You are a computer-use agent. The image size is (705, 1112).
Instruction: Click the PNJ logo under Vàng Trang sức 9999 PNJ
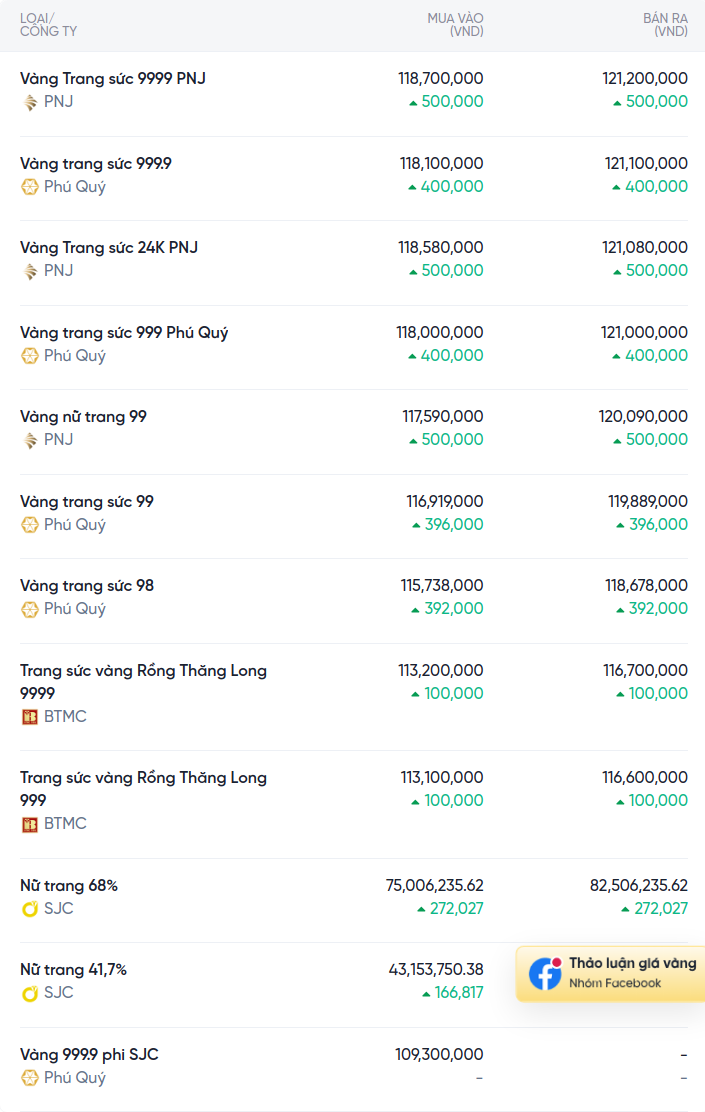click(x=30, y=102)
